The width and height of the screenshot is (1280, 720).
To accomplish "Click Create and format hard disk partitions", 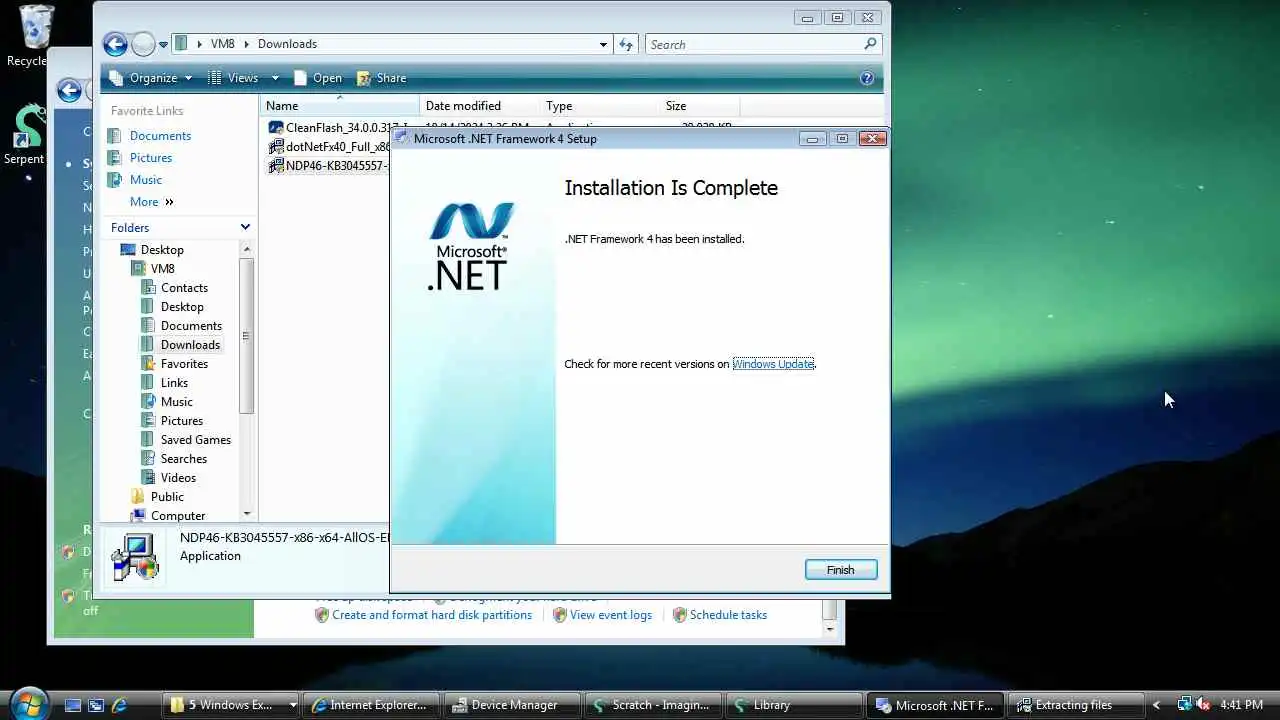I will (432, 615).
